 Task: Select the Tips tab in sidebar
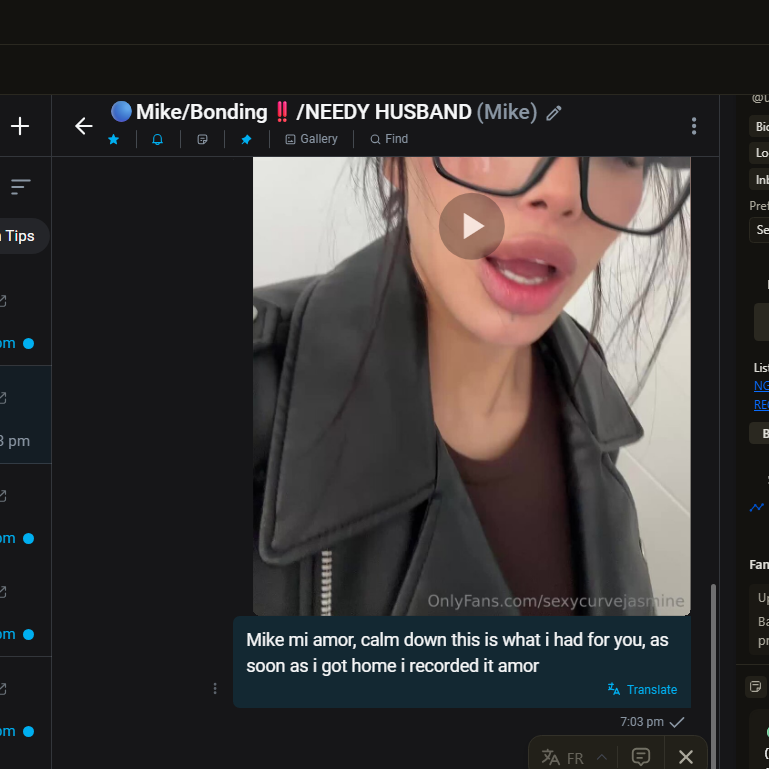[x=20, y=236]
